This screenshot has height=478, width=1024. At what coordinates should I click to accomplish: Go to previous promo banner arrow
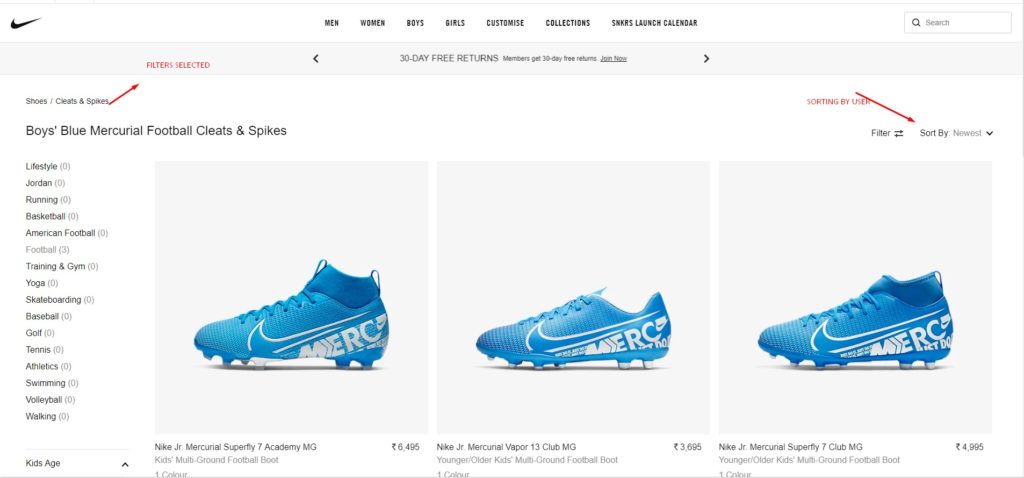pyautogui.click(x=316, y=58)
